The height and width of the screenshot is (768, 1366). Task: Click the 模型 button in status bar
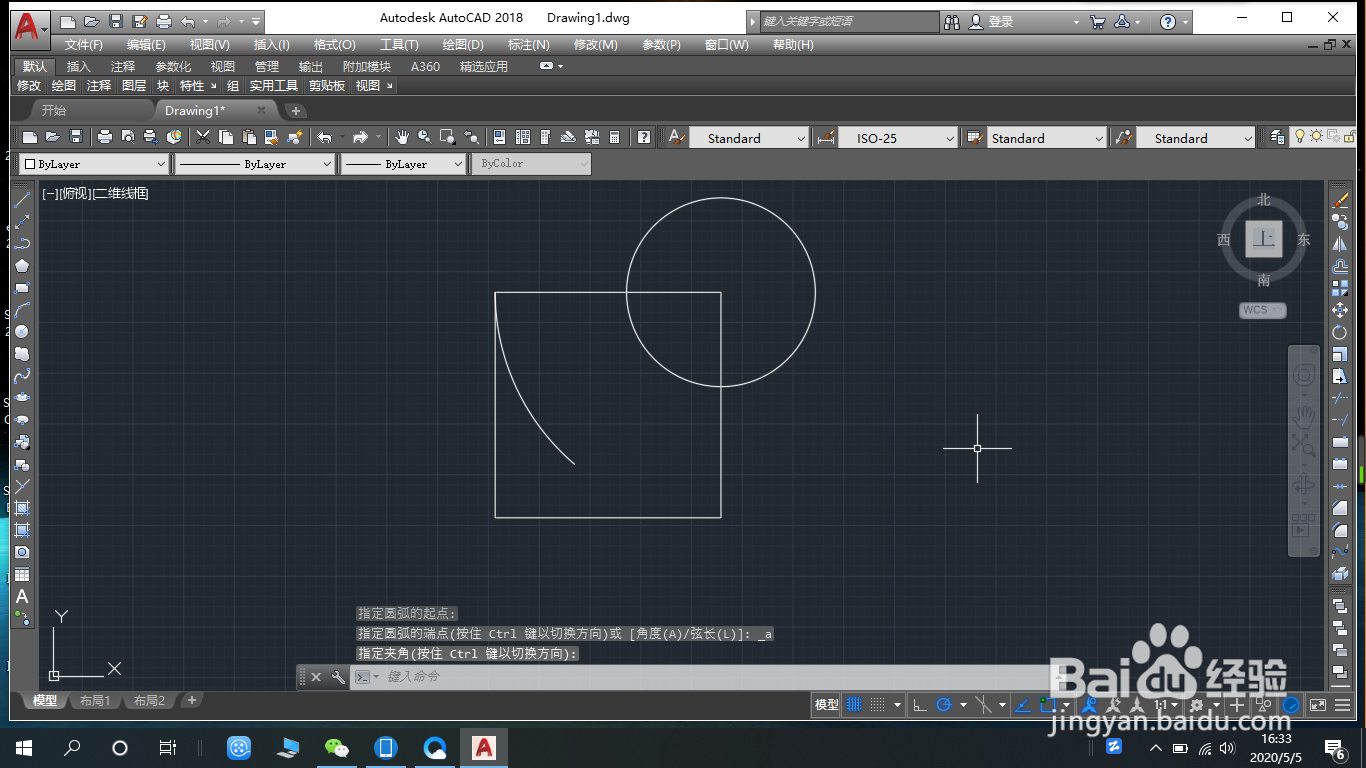827,705
